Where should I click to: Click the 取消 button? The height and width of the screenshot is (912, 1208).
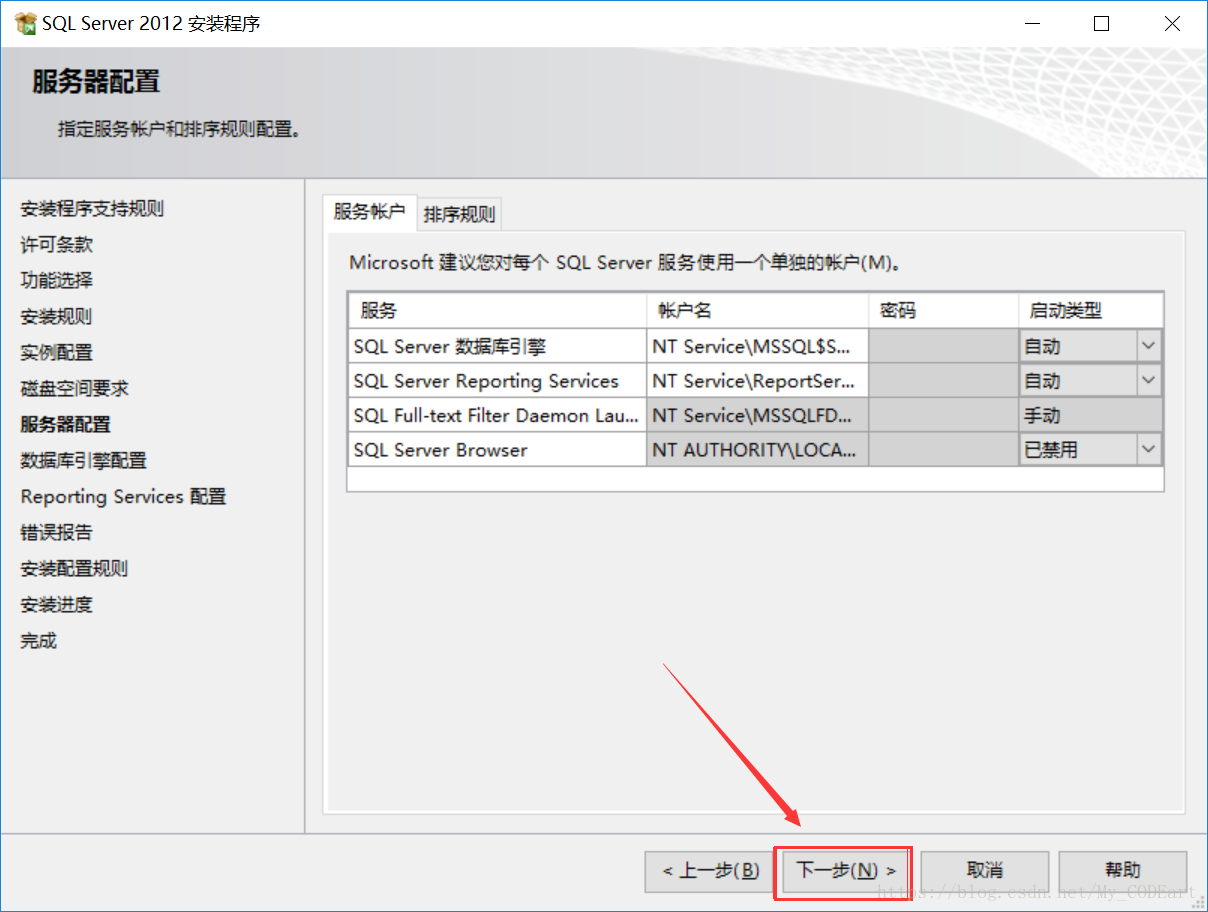pyautogui.click(x=985, y=871)
